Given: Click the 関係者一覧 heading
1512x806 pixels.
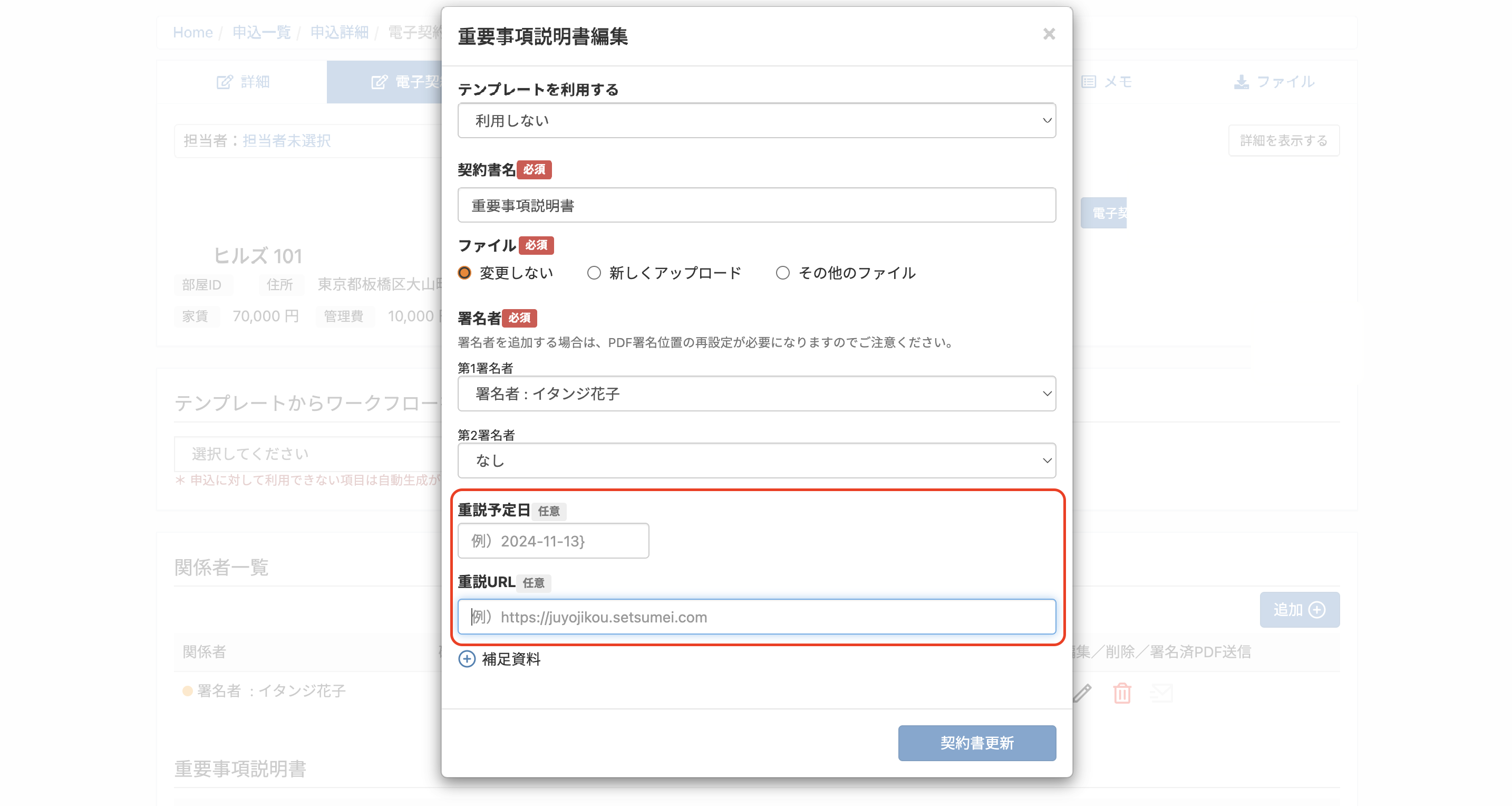Looking at the screenshot, I should tap(221, 568).
